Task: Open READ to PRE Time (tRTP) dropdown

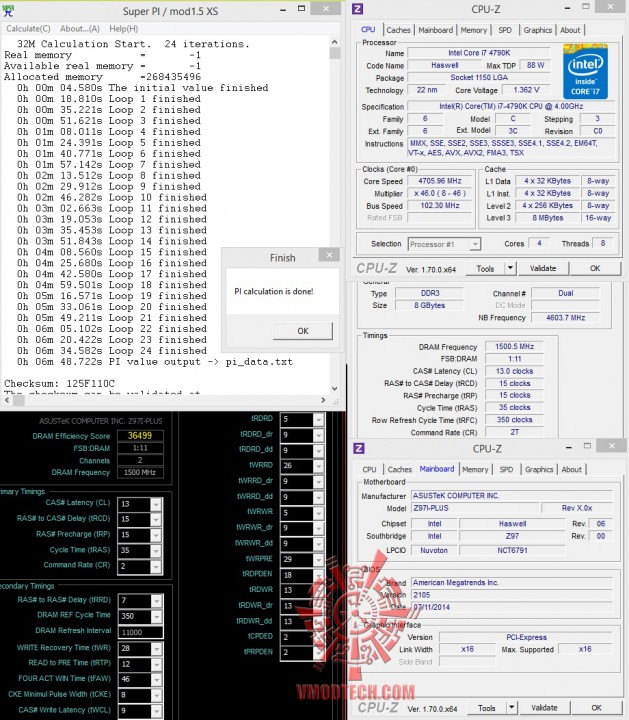Action: pyautogui.click(x=156, y=664)
